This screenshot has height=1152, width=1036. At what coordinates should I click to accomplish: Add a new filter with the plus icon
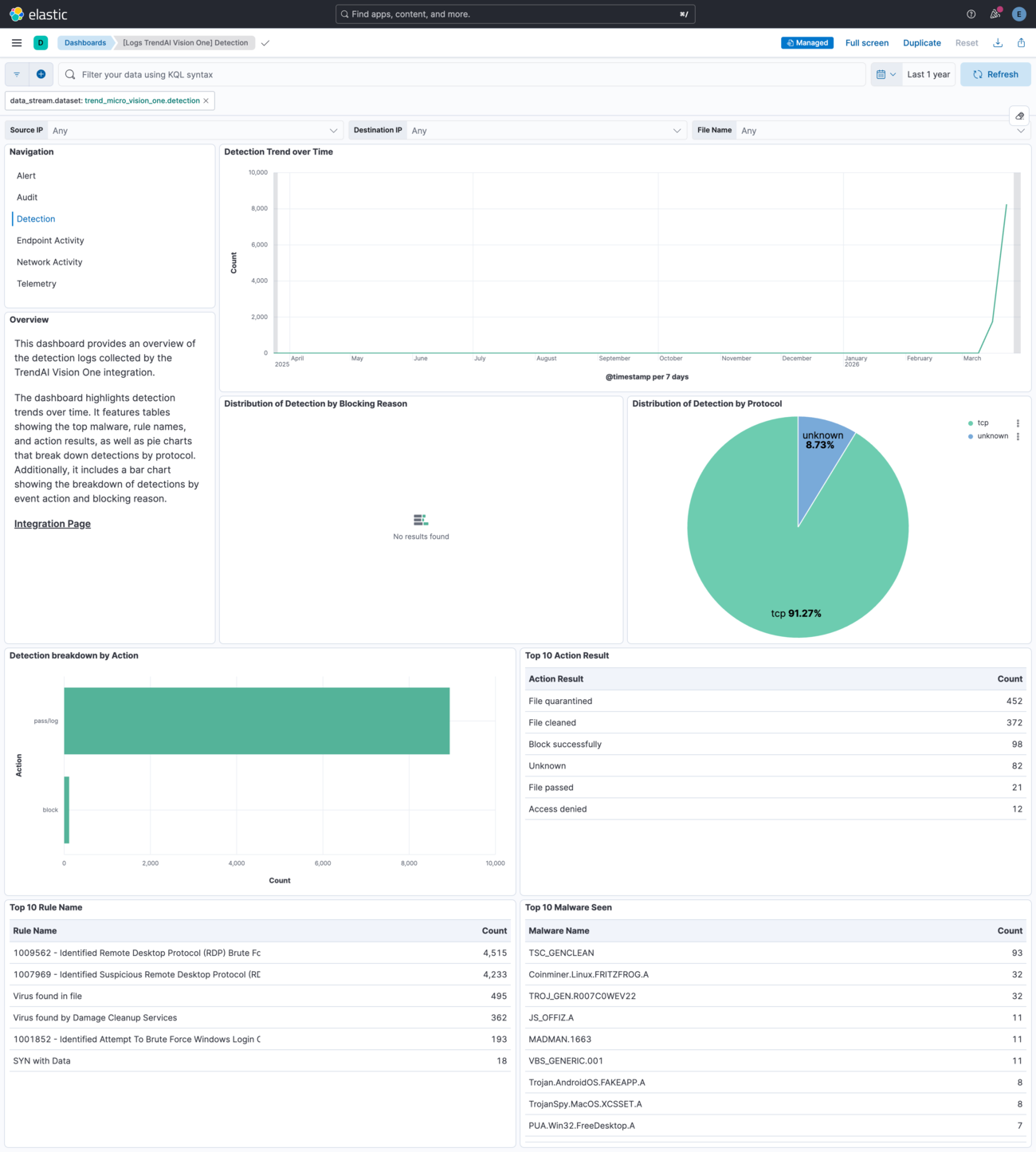coord(41,73)
